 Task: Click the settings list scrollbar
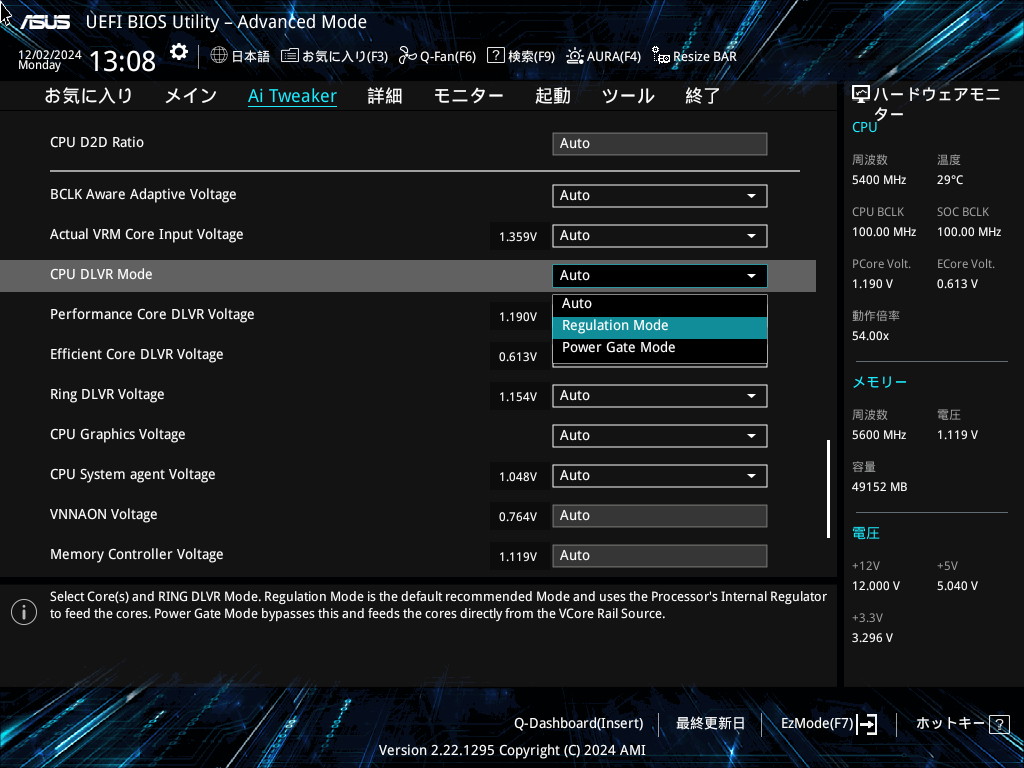tap(828, 488)
